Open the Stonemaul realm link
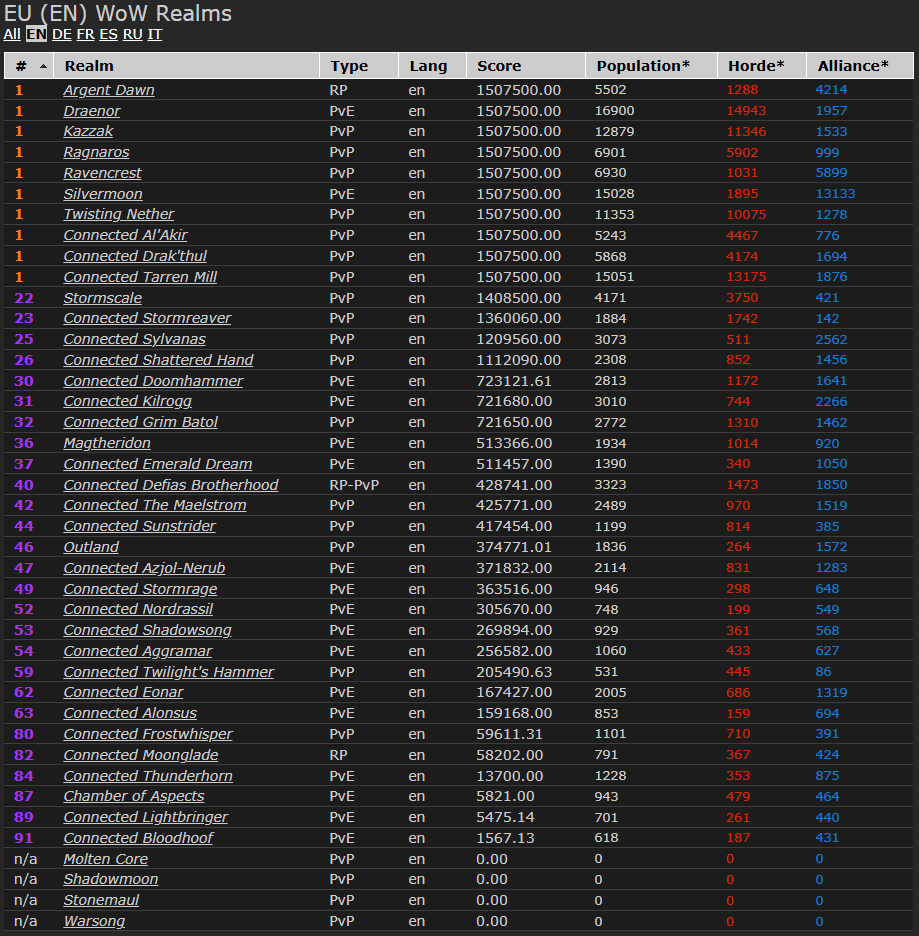 click(101, 900)
